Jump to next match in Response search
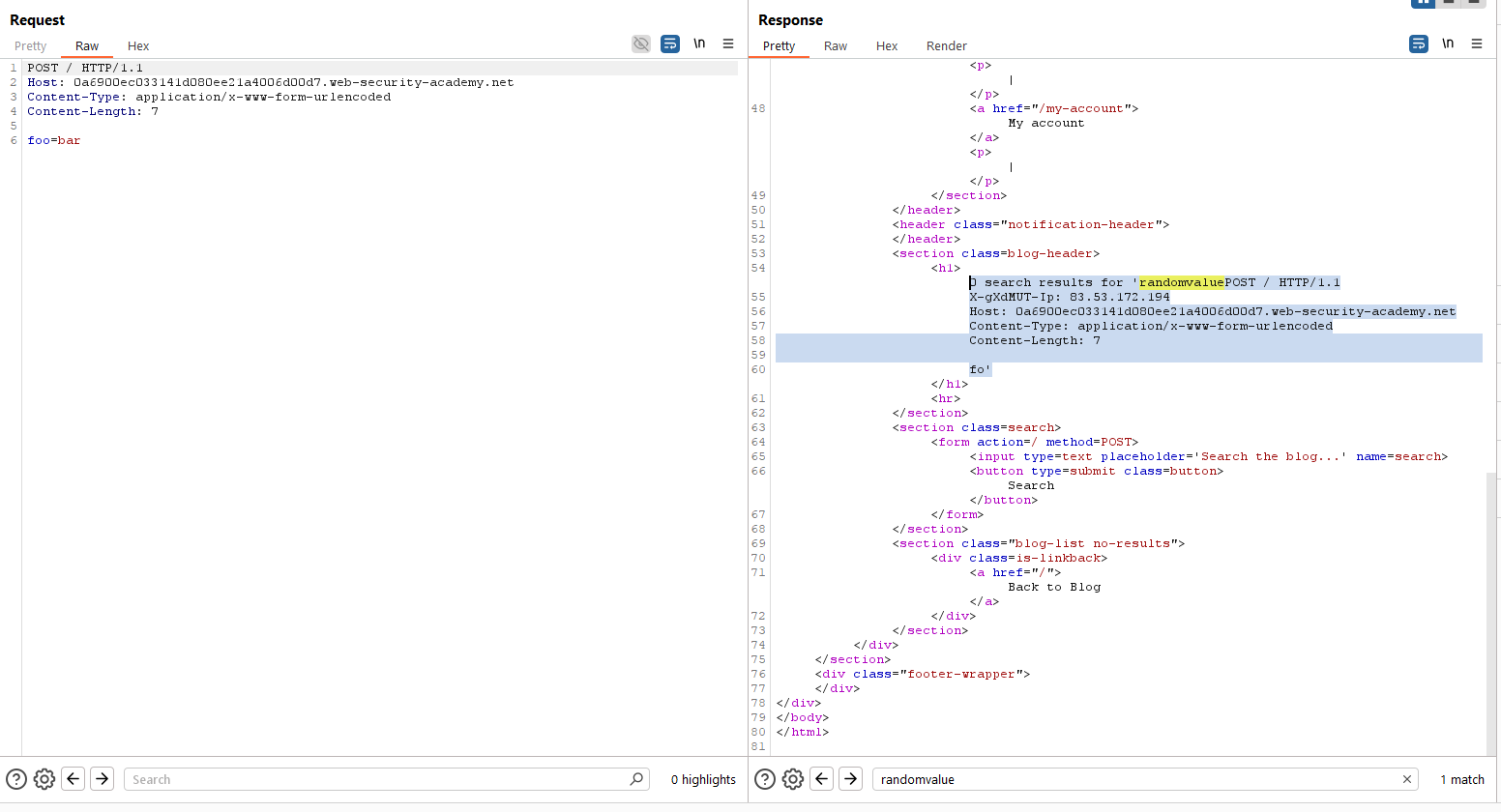Screen dimensions: 1501x812 click(851, 779)
